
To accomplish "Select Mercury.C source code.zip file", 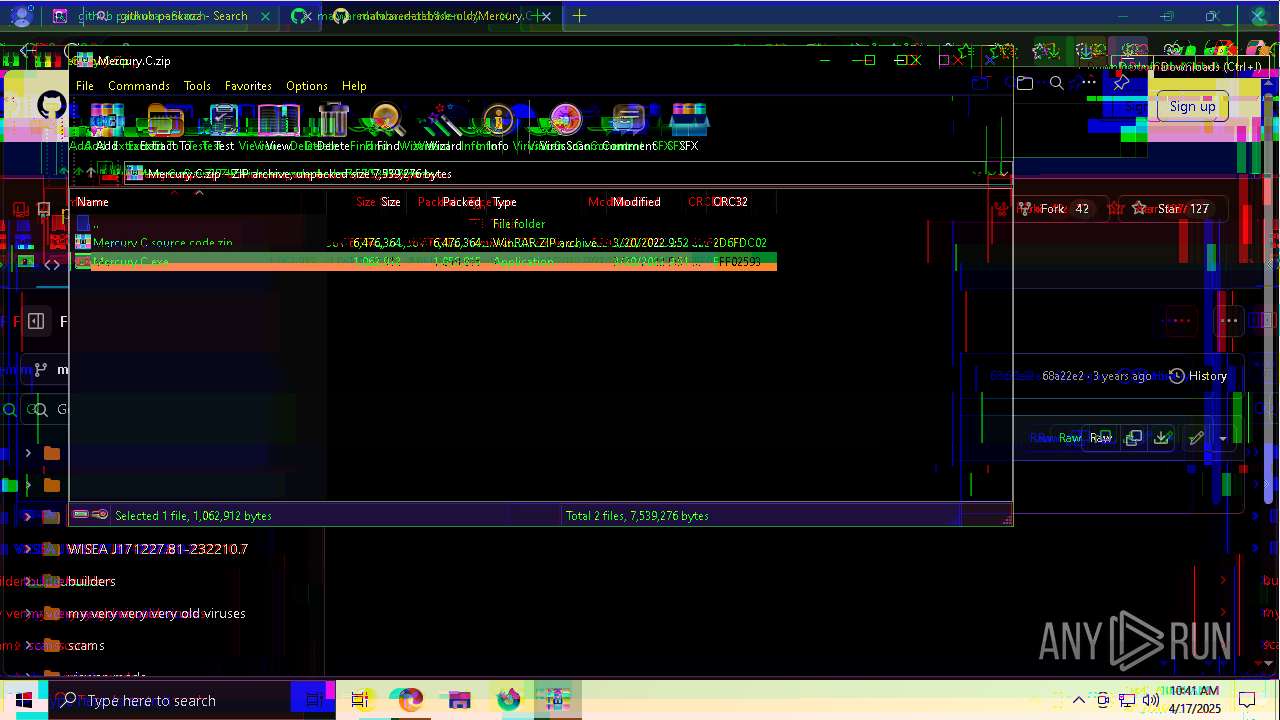I will pyautogui.click(x=424, y=243).
